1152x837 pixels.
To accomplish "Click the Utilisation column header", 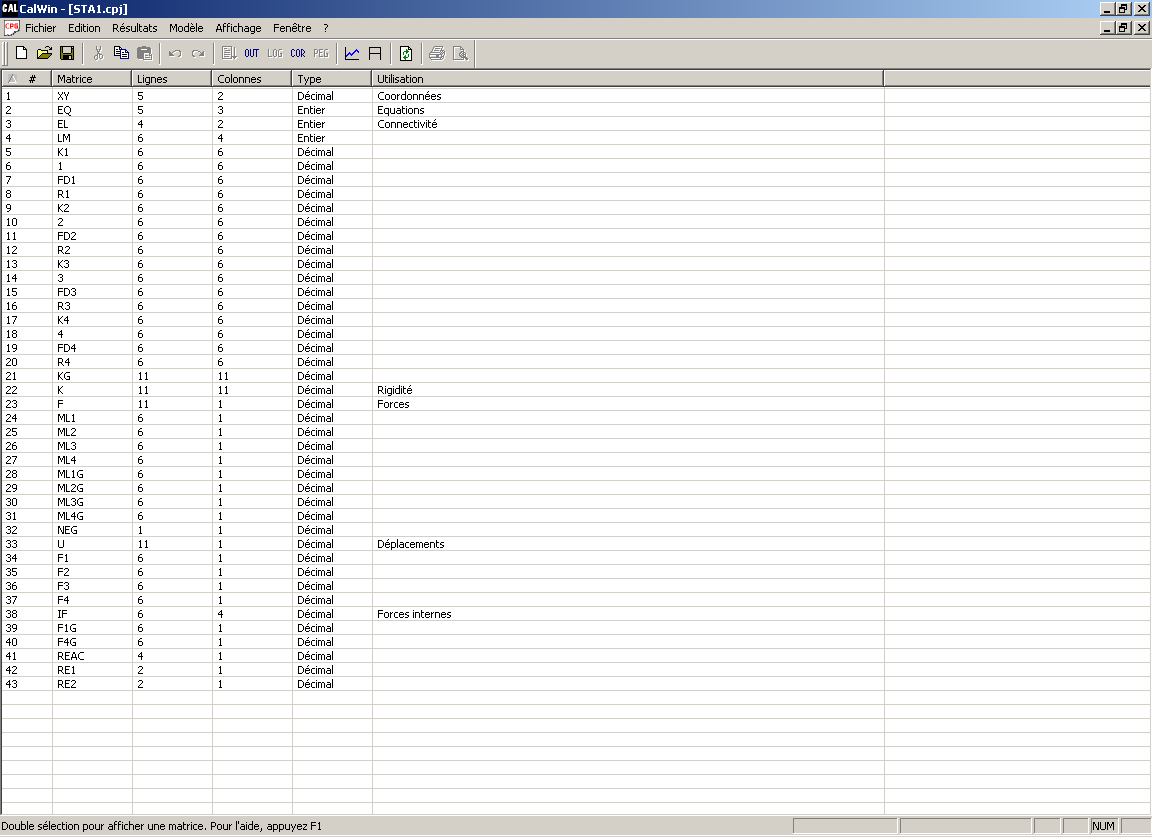I will [x=627, y=78].
